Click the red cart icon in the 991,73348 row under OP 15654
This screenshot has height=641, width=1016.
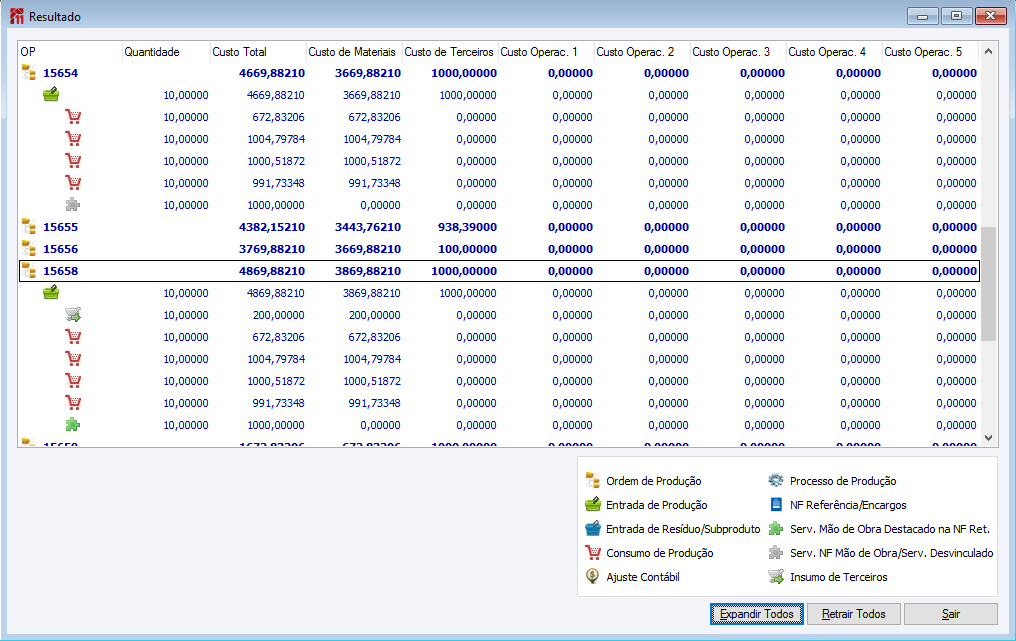coord(73,183)
